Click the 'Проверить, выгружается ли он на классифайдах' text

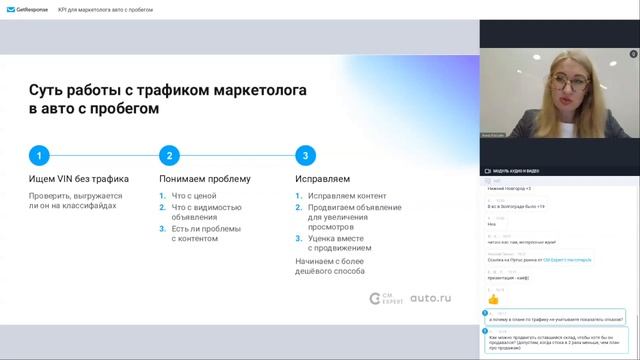pos(76,201)
